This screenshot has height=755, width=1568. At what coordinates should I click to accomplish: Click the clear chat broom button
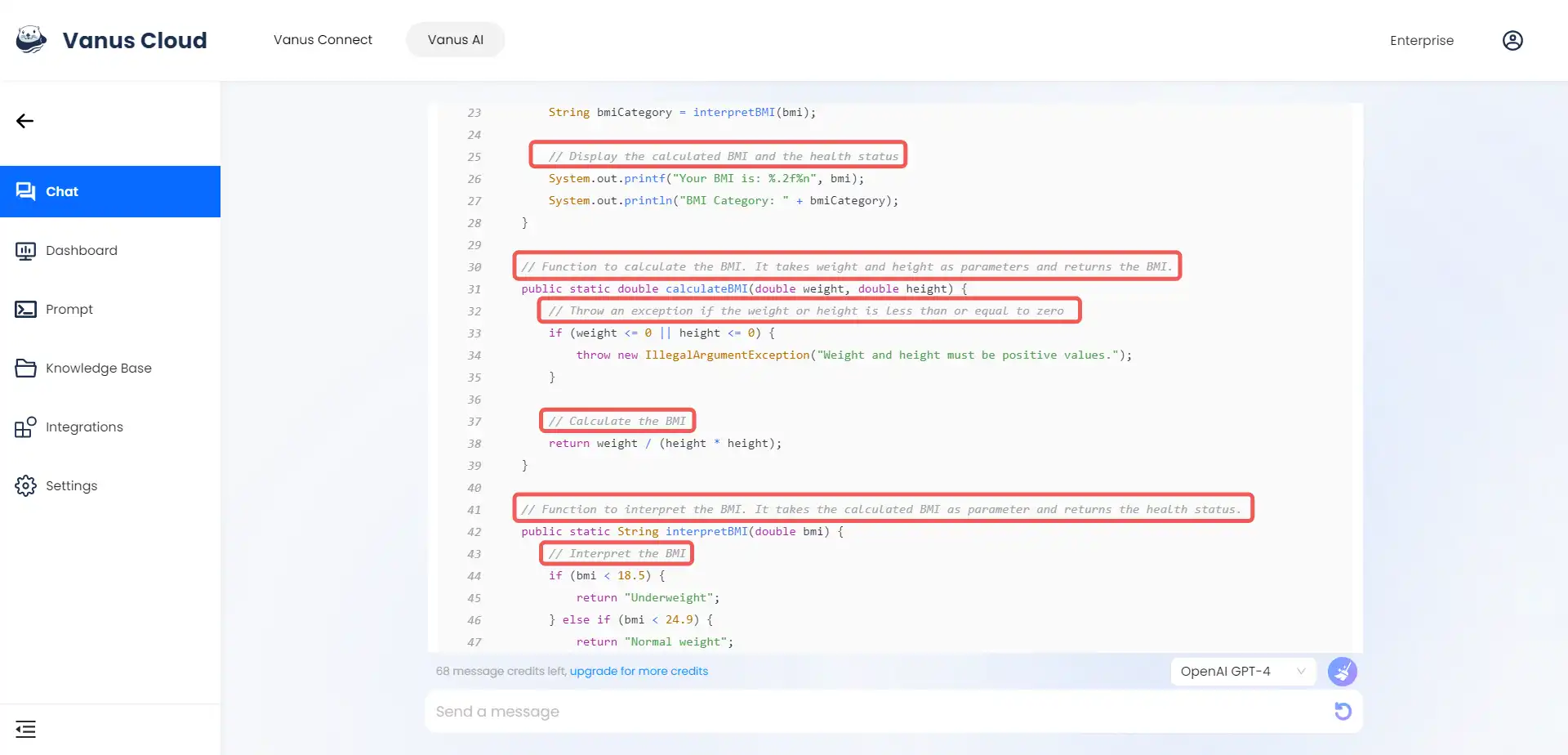point(1343,672)
